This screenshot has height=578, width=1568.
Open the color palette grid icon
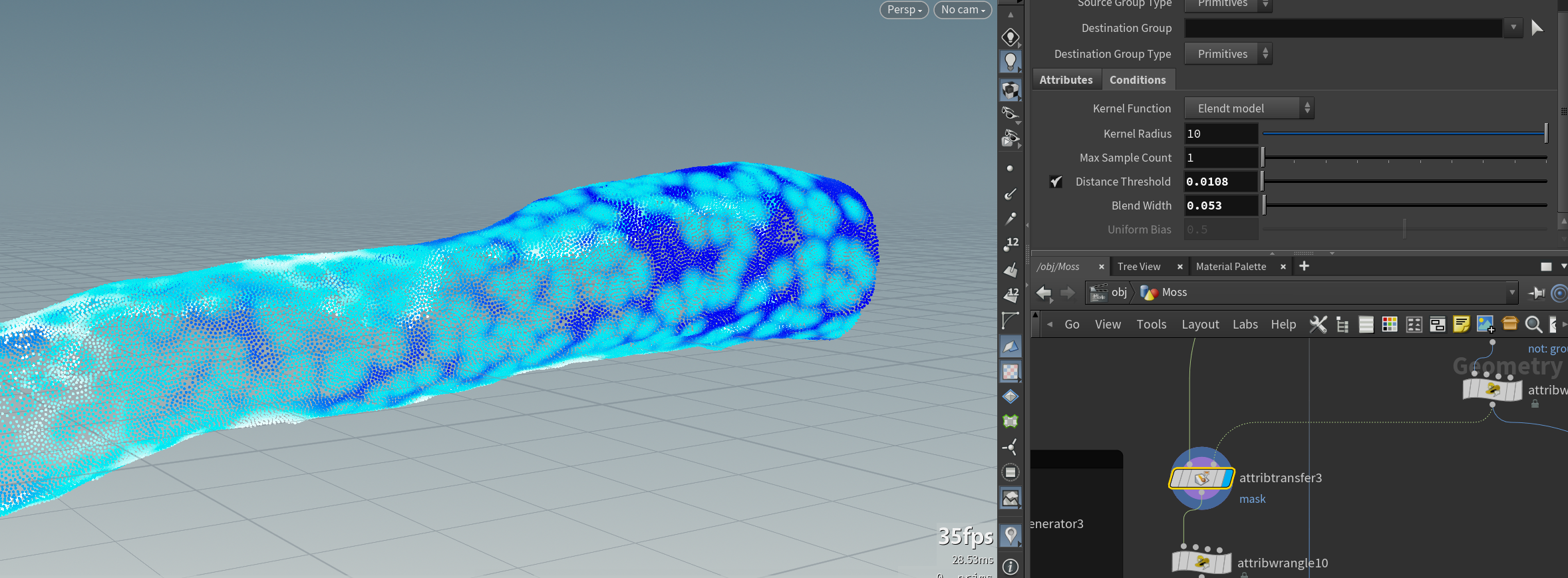click(1390, 324)
